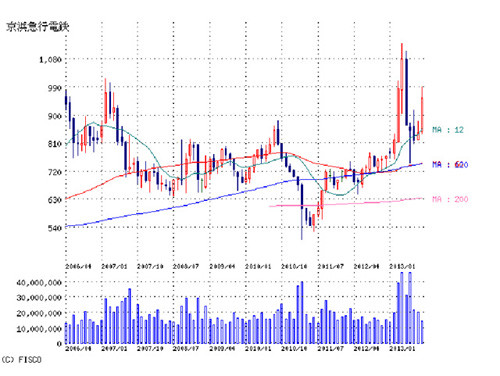Select 2010/10 date under the price chart
The image size is (500, 376).
[x=294, y=266]
